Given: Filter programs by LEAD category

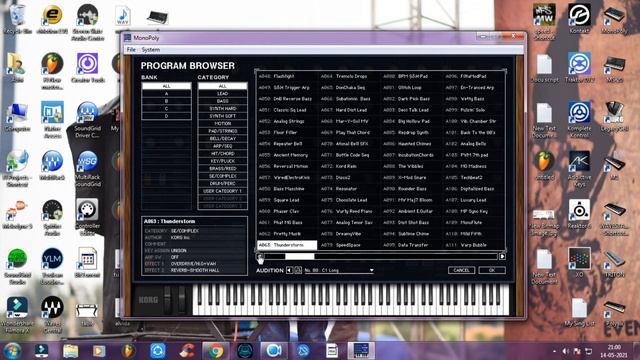Looking at the screenshot, I should click(222, 93).
